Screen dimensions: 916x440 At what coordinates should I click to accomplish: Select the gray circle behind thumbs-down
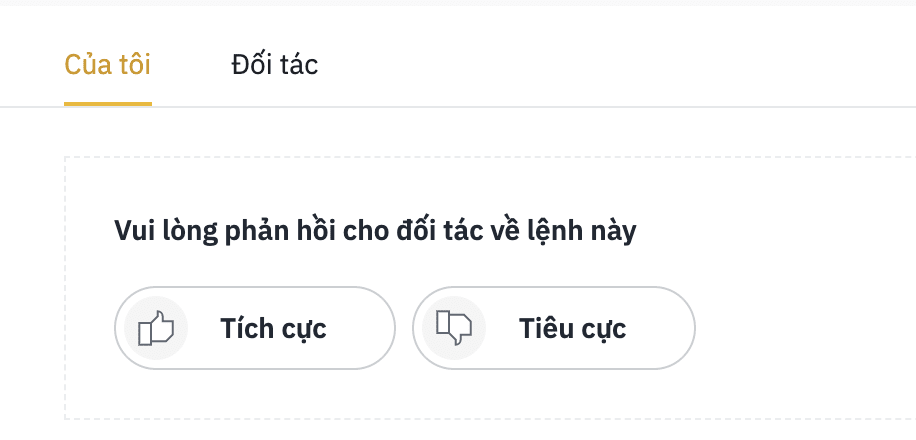coord(454,328)
